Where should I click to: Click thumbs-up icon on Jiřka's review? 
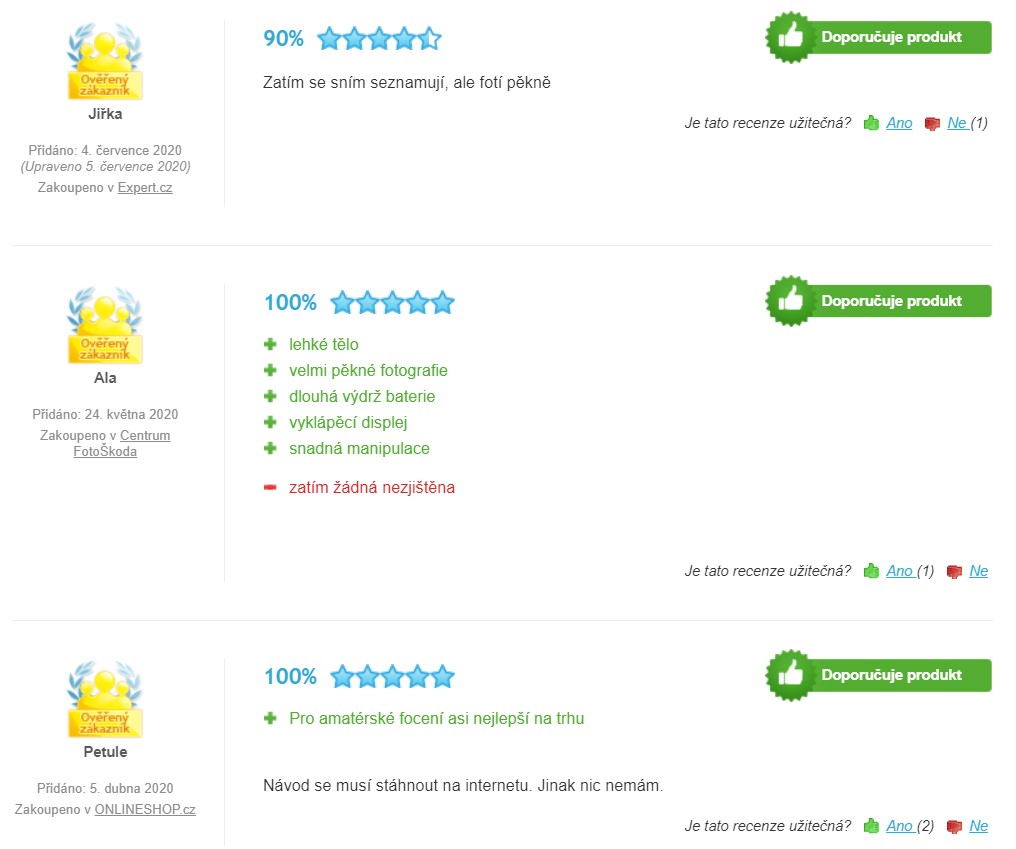tap(871, 123)
